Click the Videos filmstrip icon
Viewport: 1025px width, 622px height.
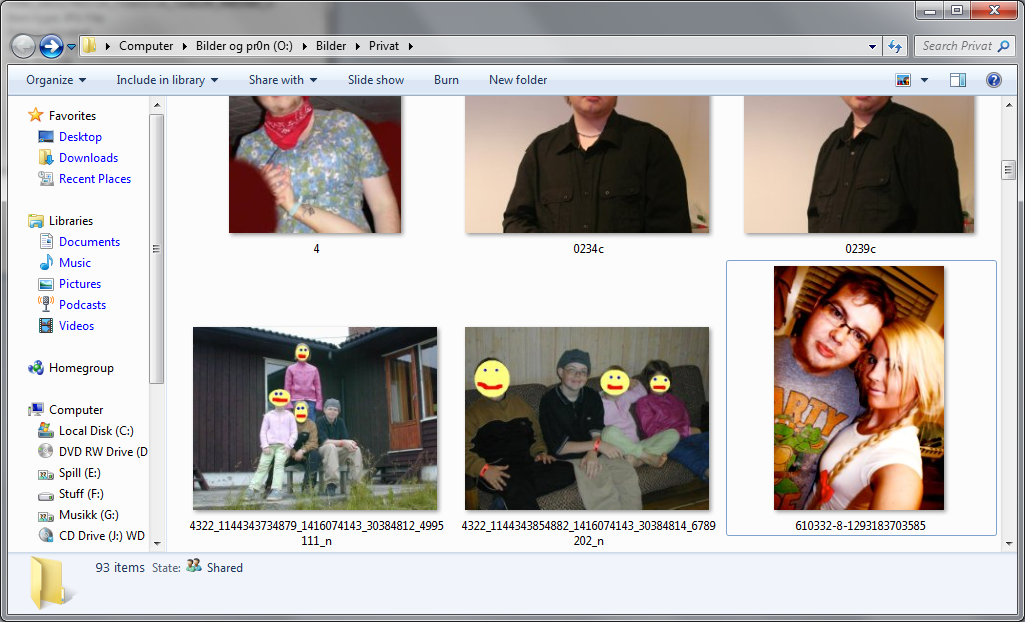point(46,325)
